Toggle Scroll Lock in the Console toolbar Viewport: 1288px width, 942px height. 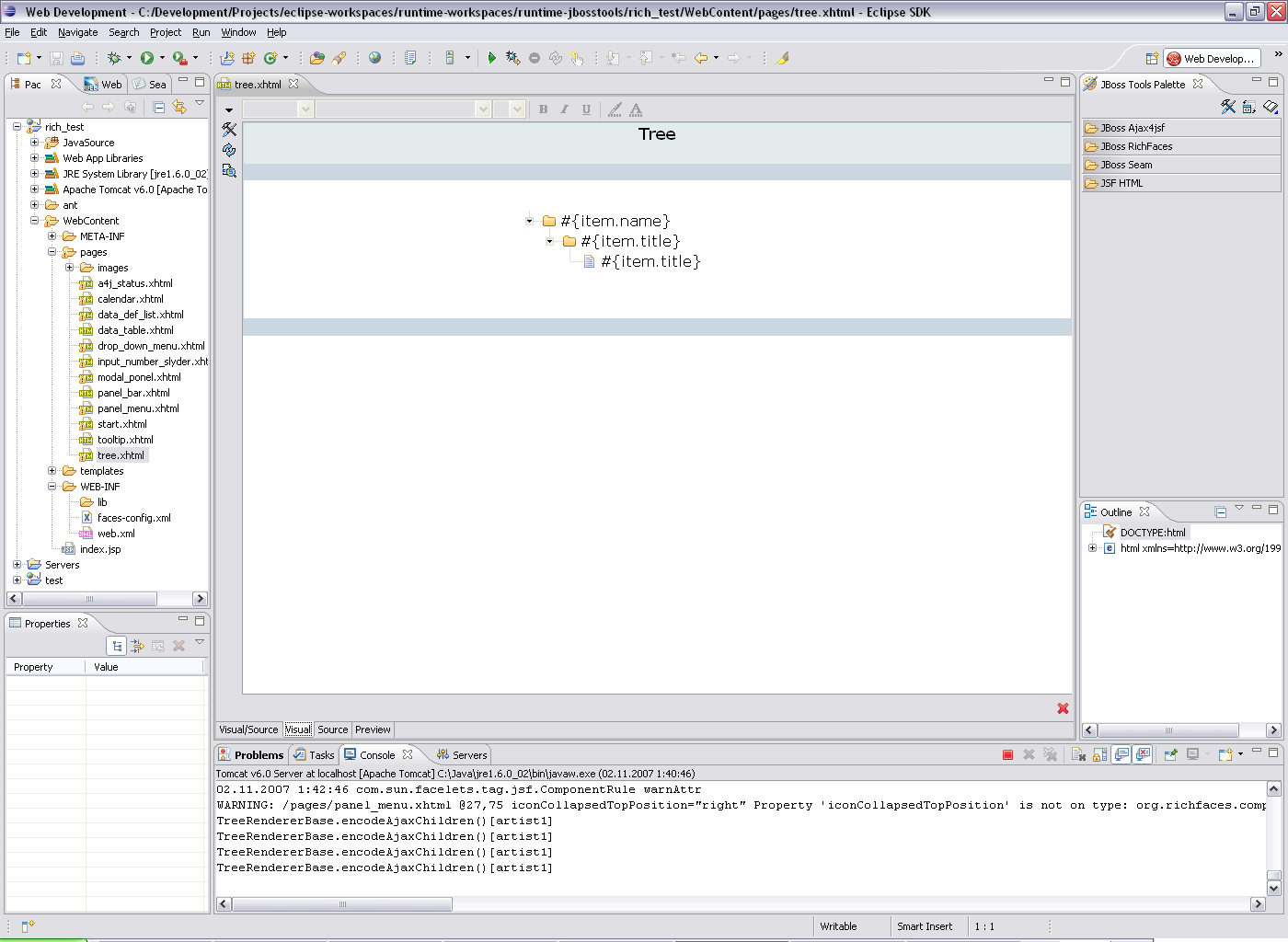[1099, 754]
